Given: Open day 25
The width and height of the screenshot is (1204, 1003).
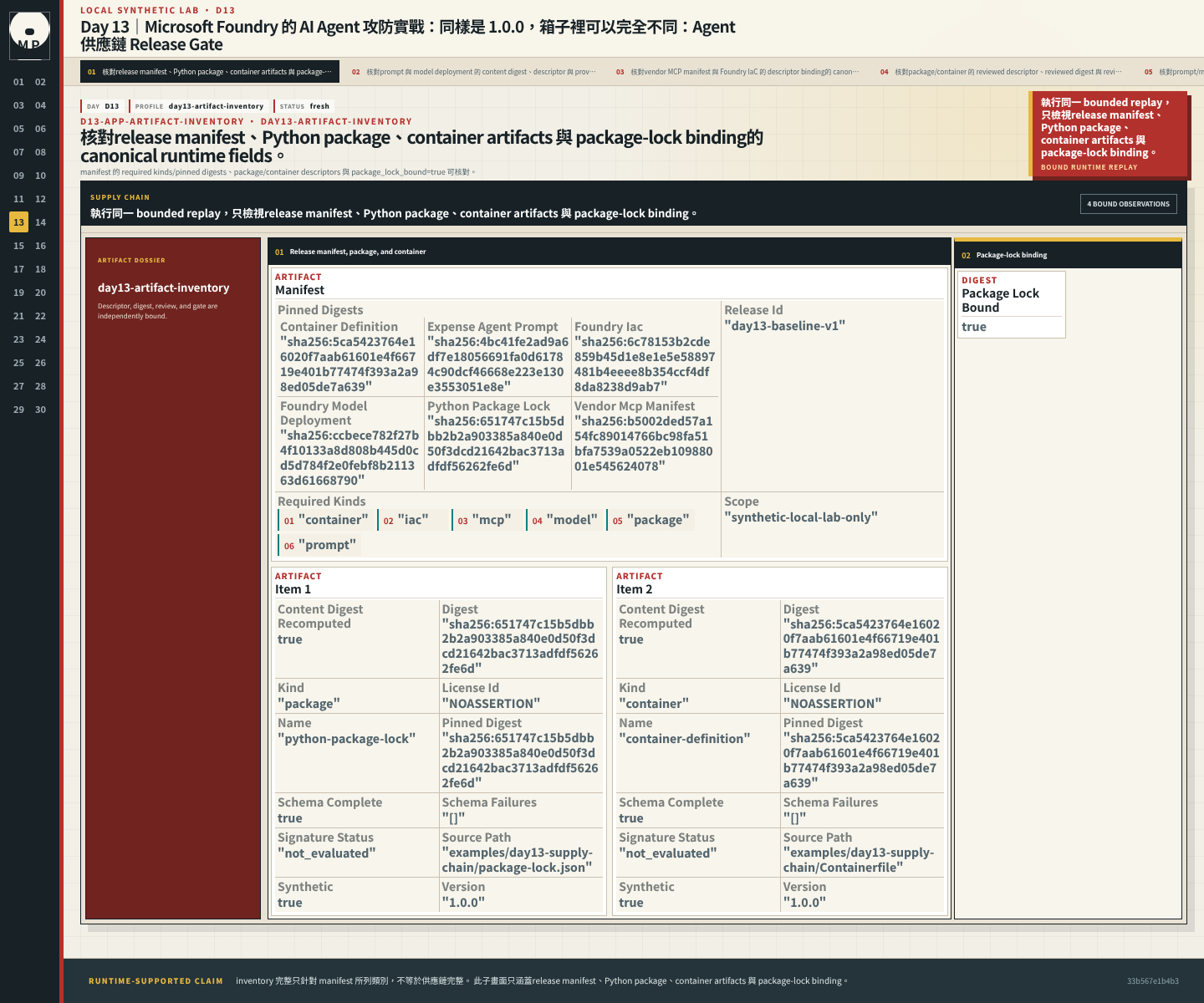Looking at the screenshot, I should pos(18,363).
